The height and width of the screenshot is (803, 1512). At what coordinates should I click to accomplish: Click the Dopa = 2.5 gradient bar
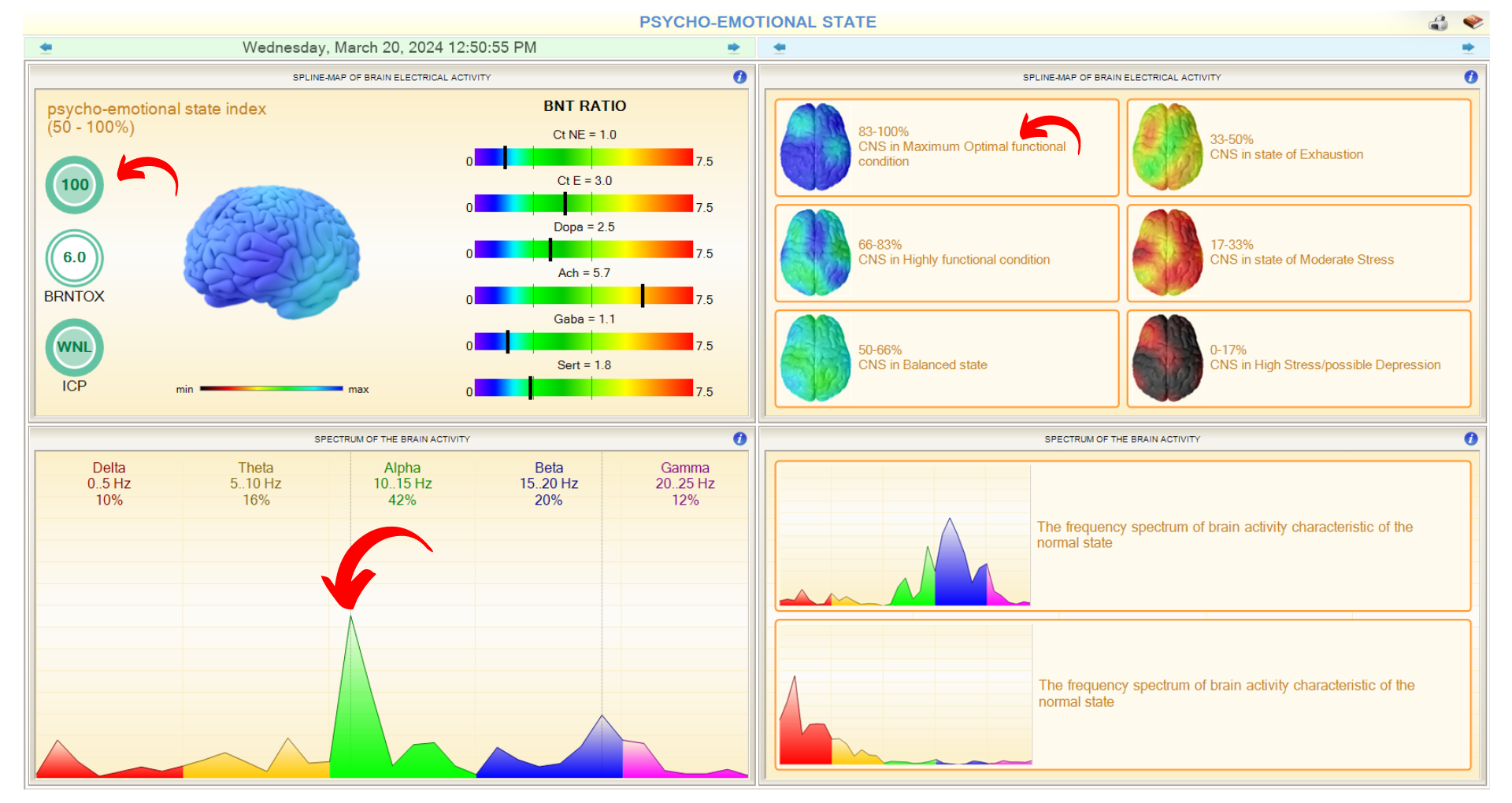pyautogui.click(x=584, y=250)
